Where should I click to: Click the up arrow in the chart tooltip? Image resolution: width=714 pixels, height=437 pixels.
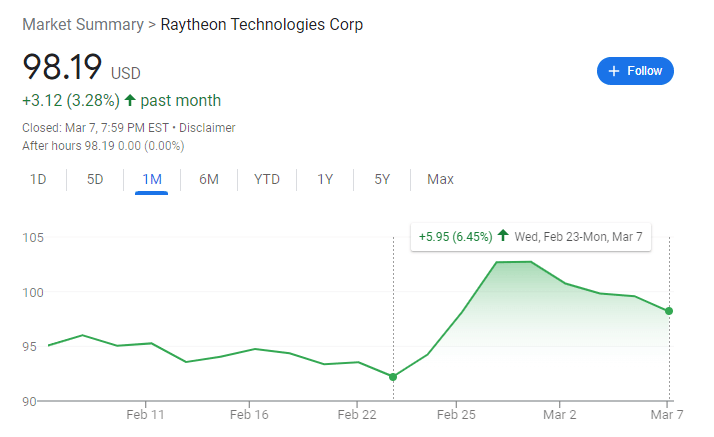pyautogui.click(x=503, y=237)
